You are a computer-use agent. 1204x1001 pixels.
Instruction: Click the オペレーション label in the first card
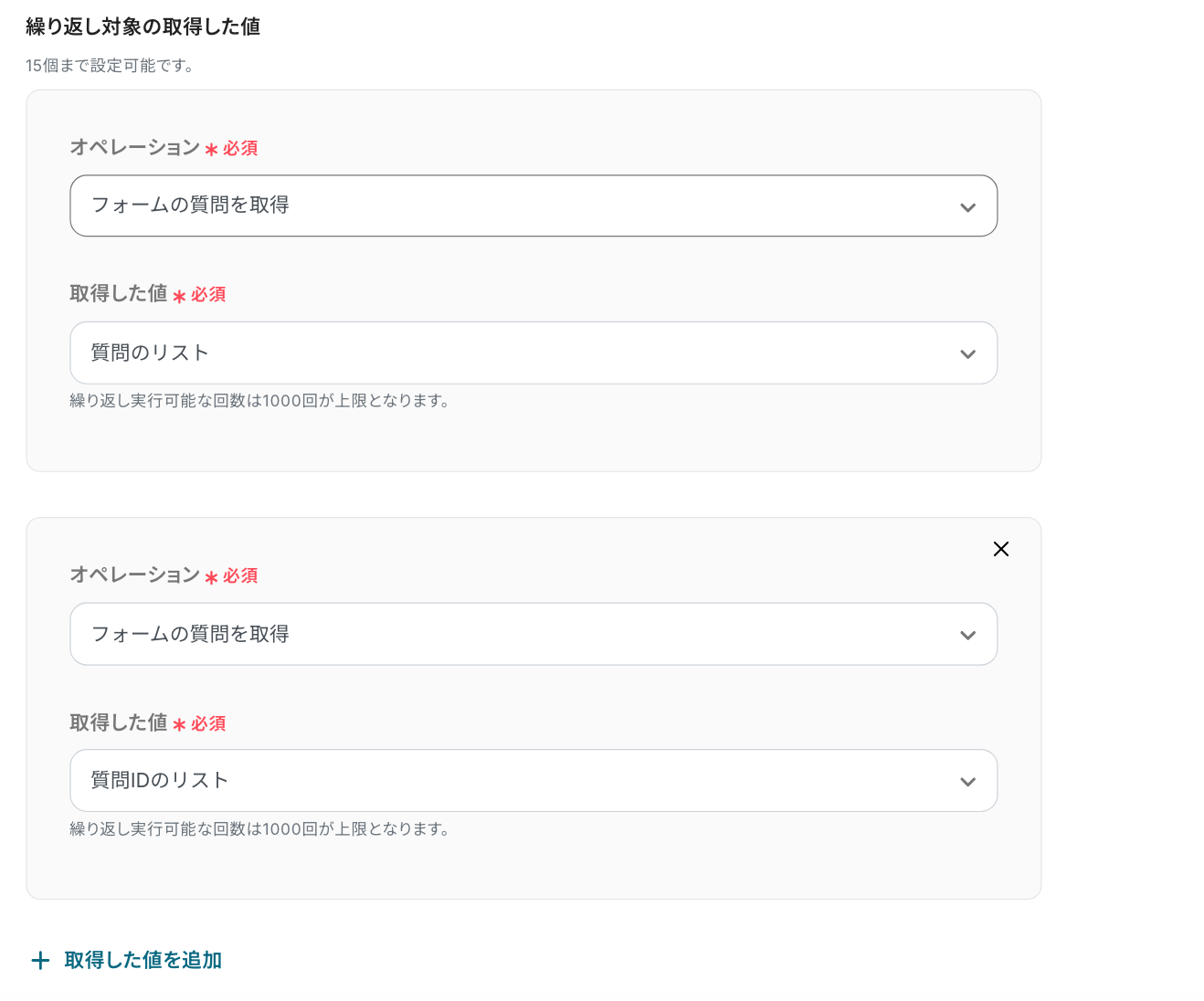point(135,147)
